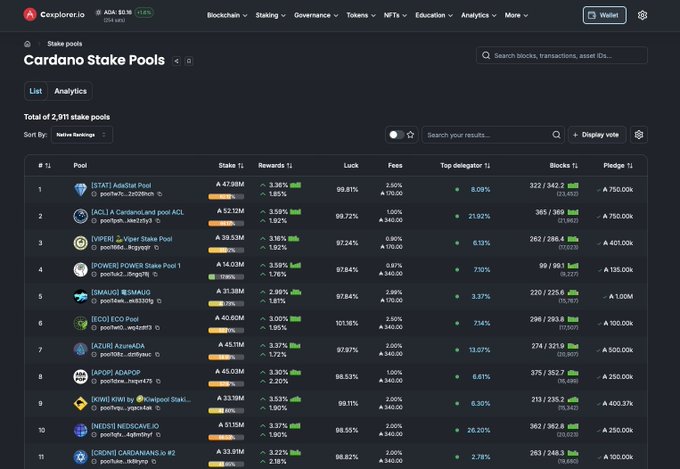
Task: Expand the Governance menu
Action: pyautogui.click(x=316, y=15)
